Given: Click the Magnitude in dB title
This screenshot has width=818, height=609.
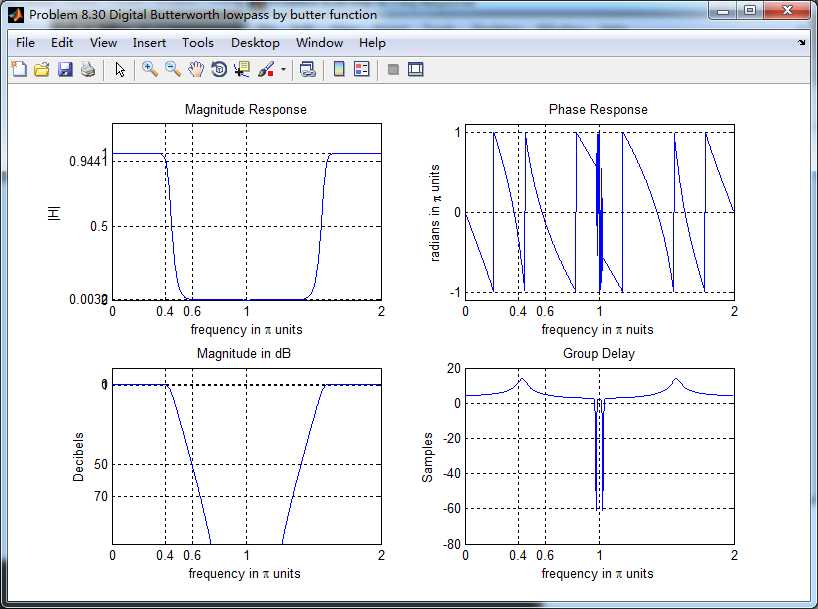Looking at the screenshot, I should (244, 353).
